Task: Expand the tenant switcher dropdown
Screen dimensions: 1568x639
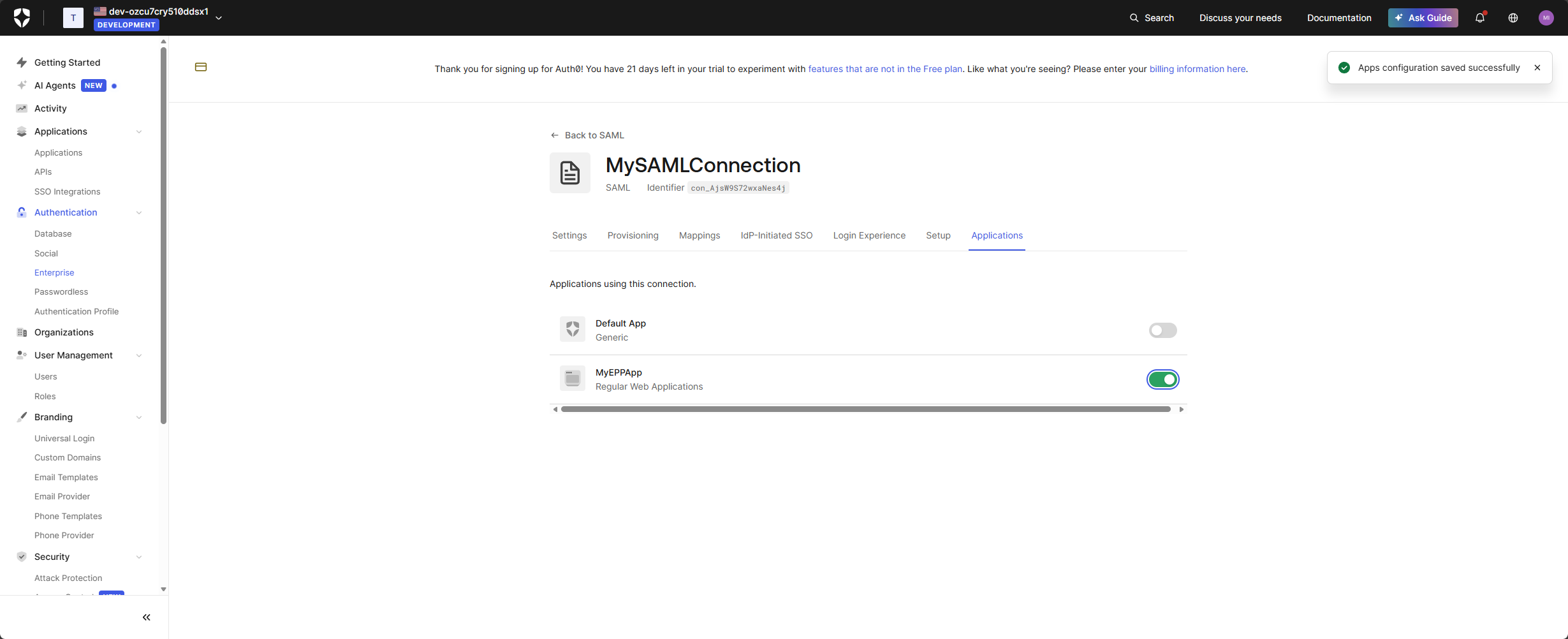Action: 219,18
